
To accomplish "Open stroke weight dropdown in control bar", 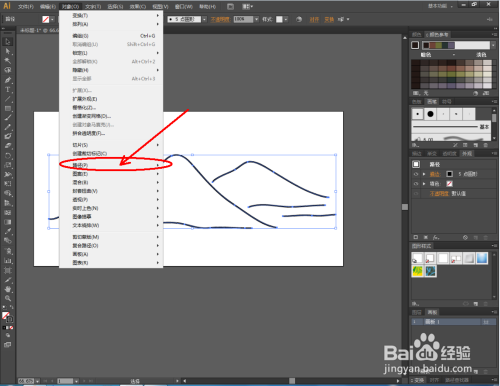I will pos(204,19).
